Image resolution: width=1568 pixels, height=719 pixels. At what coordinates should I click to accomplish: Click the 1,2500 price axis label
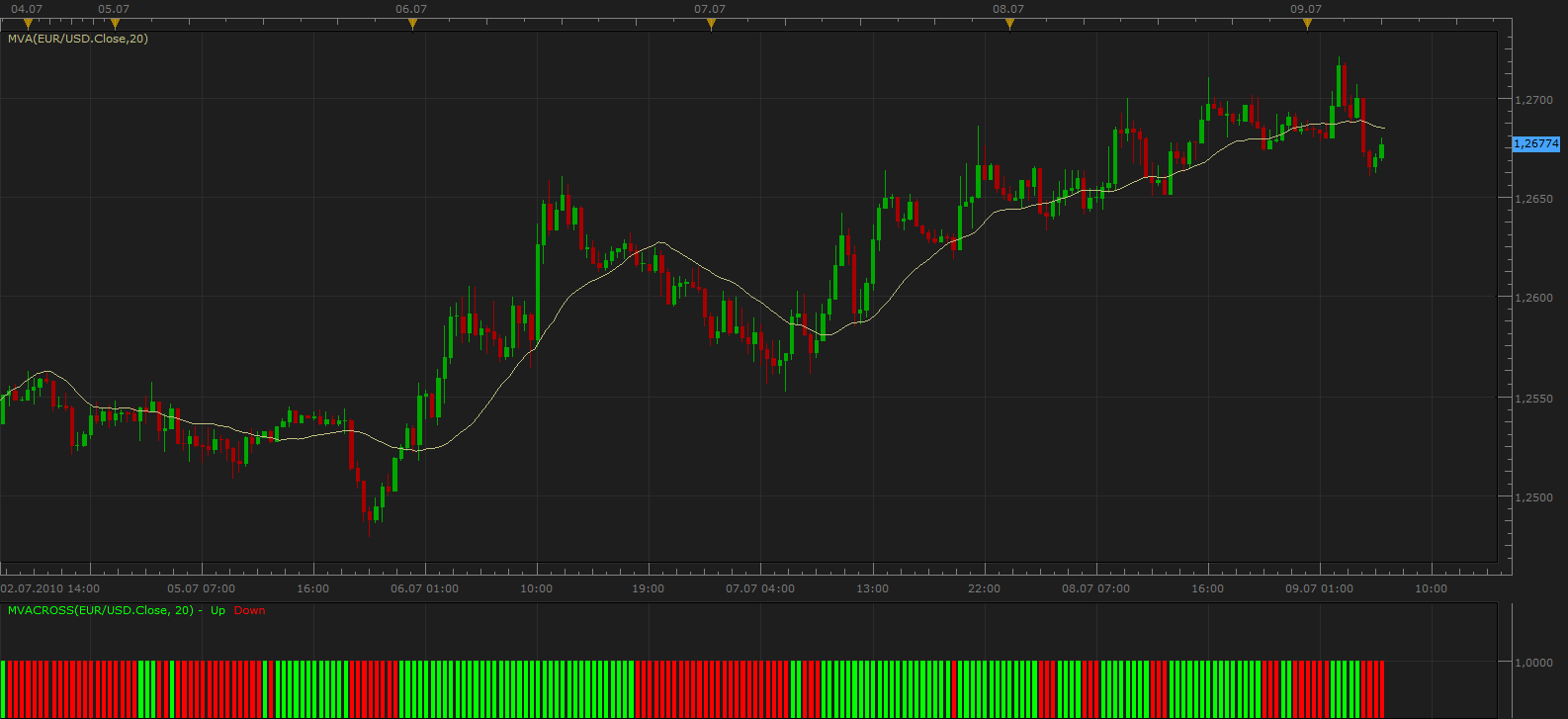[x=1533, y=497]
